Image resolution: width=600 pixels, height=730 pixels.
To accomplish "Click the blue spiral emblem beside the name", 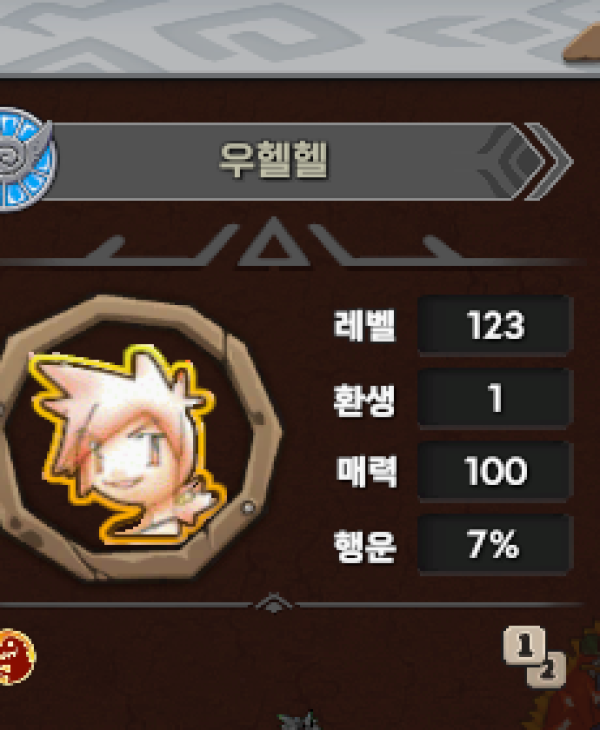I will [24, 160].
